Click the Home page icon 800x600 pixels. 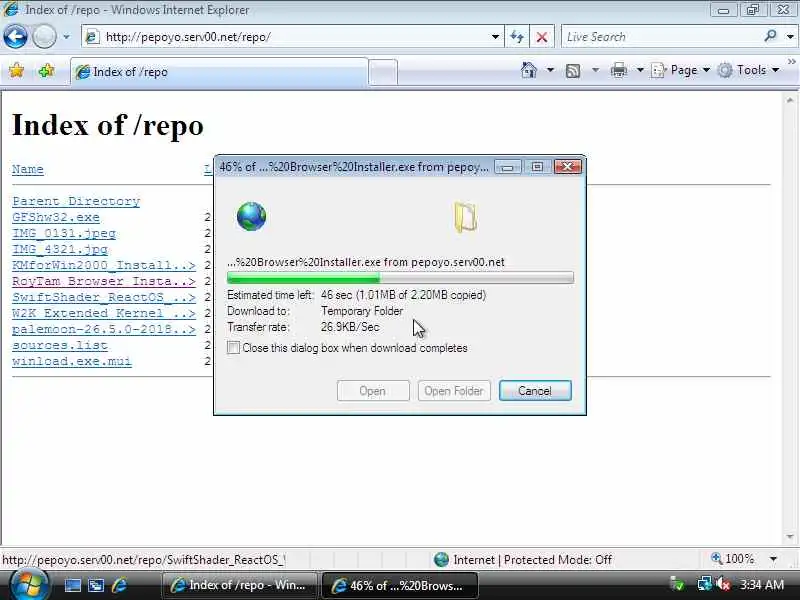pos(529,70)
